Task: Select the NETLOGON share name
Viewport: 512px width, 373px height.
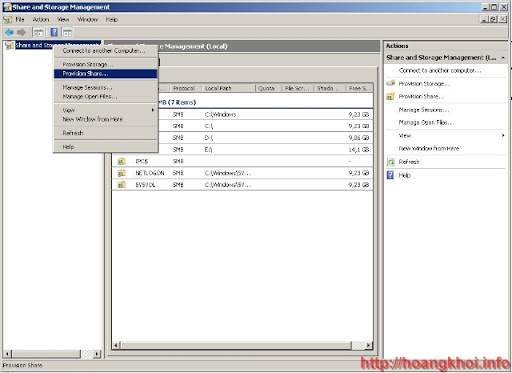Action: pos(150,173)
